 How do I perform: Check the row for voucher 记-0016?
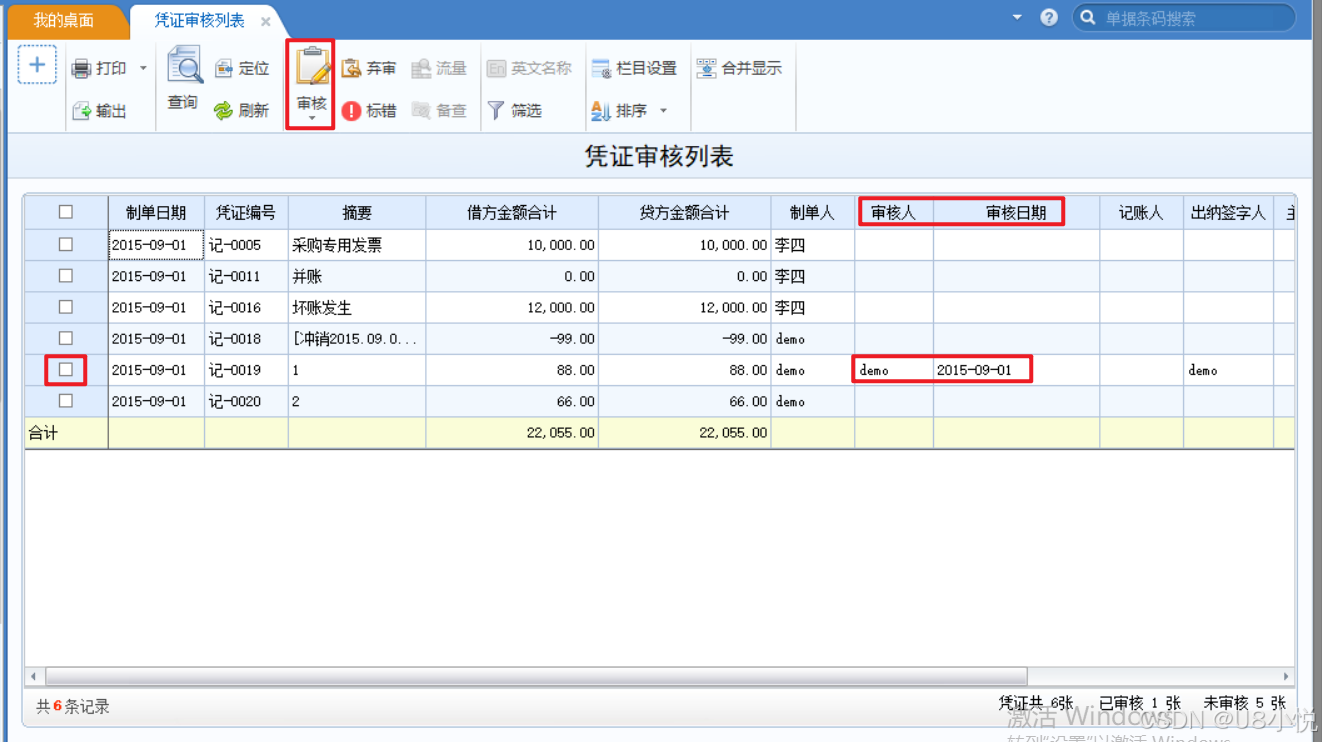[x=66, y=307]
